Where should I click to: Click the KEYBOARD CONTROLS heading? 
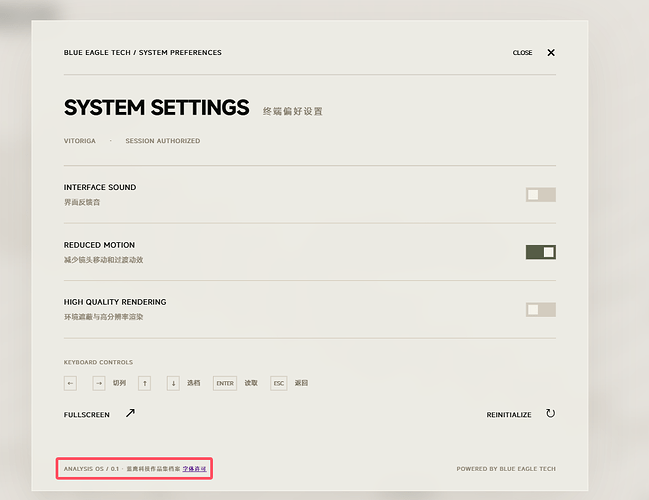click(x=98, y=362)
